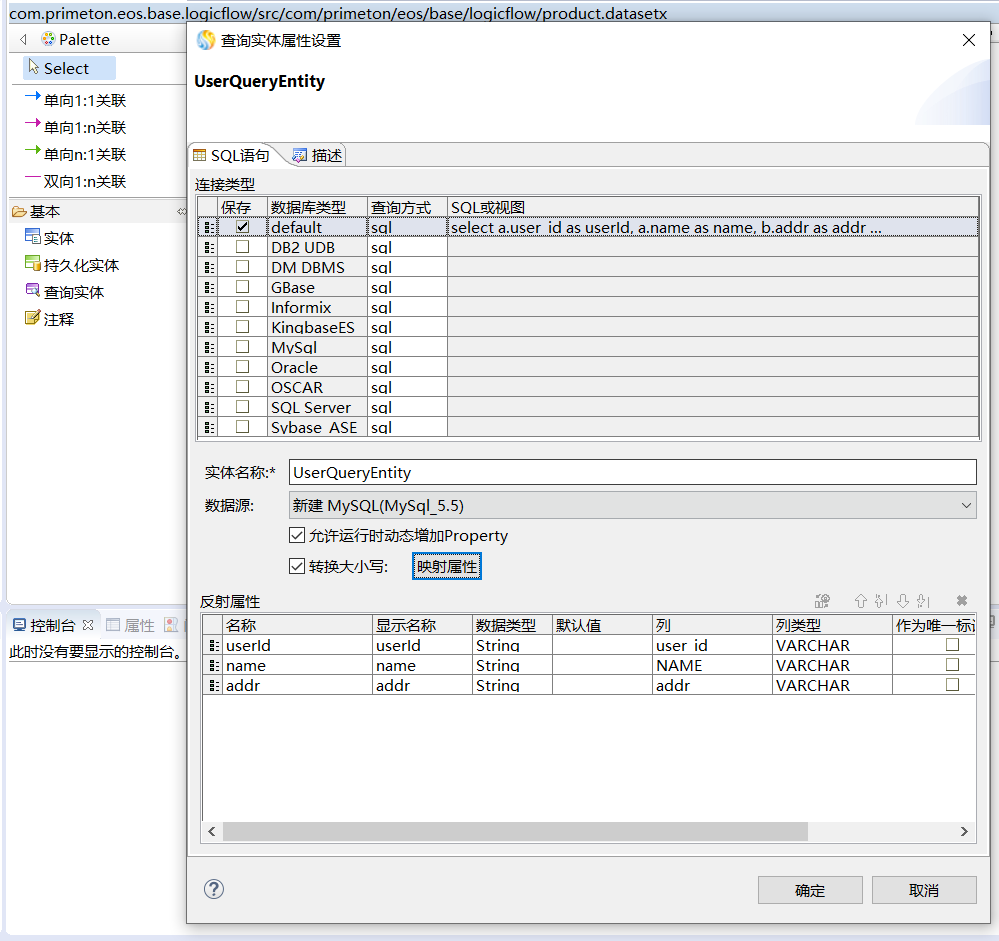Click the help question mark icon
999x941 pixels.
214,889
